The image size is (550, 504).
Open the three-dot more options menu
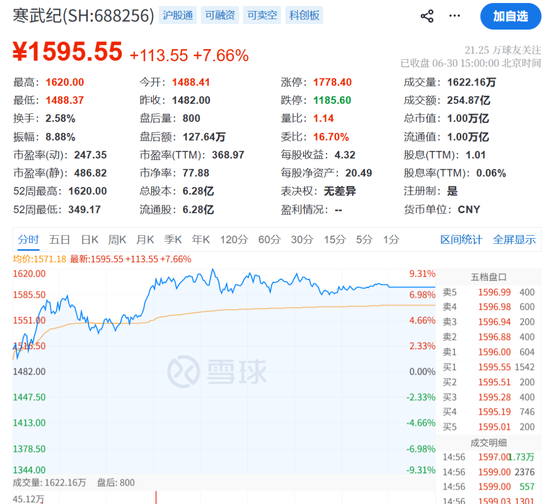coord(455,16)
